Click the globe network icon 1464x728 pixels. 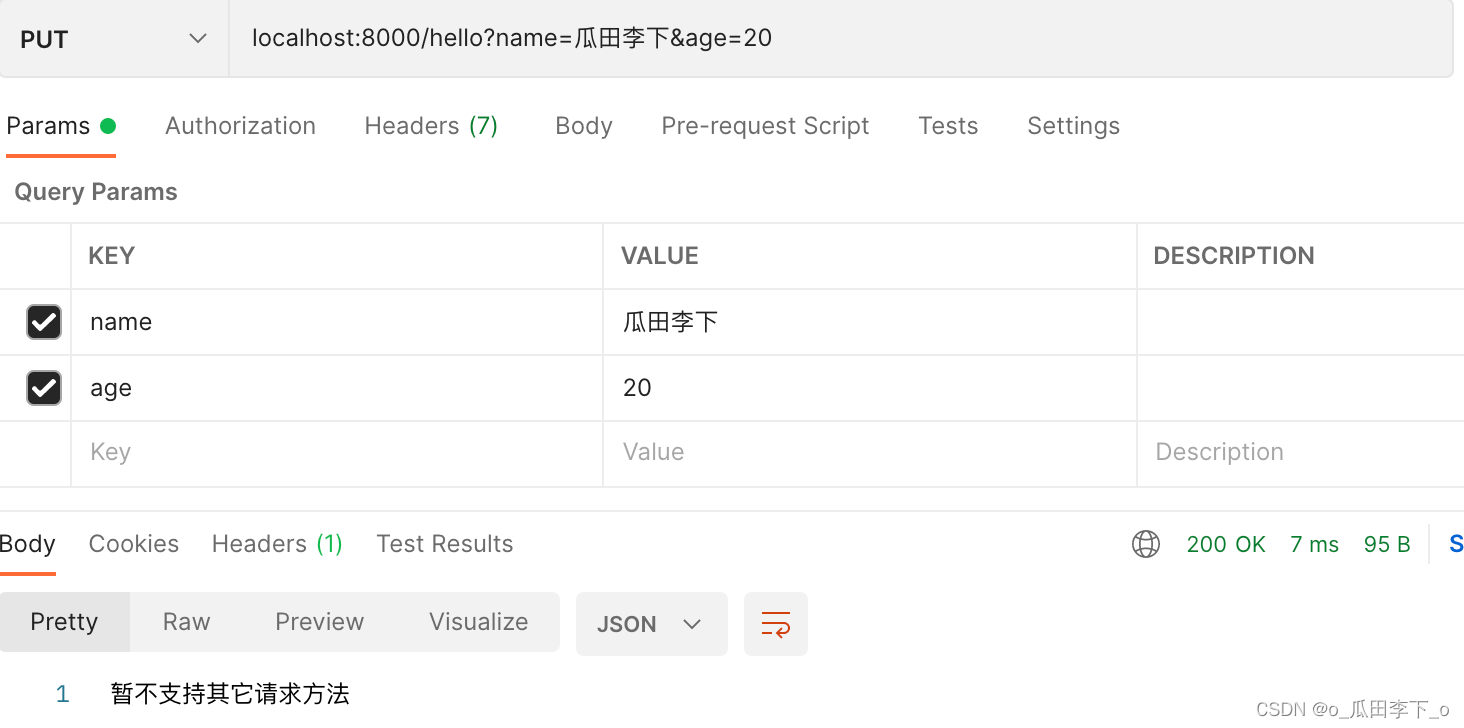tap(1146, 544)
